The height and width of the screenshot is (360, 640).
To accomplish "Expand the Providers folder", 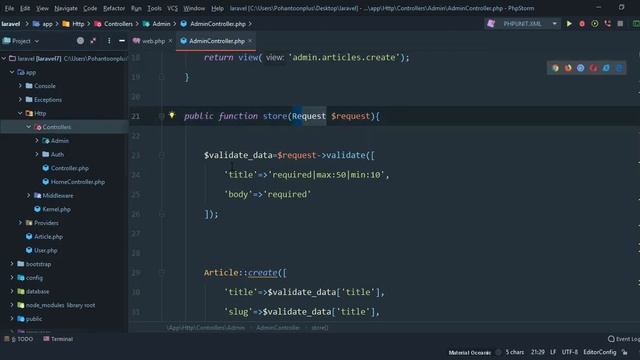I will click(20, 223).
